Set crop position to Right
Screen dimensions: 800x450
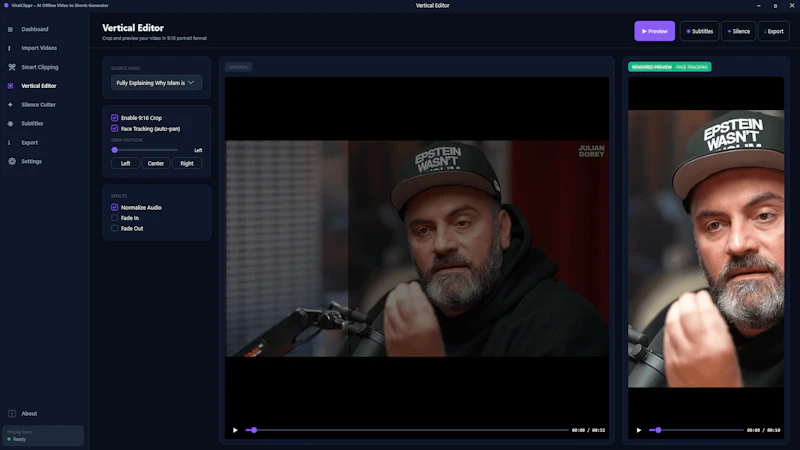click(x=187, y=163)
